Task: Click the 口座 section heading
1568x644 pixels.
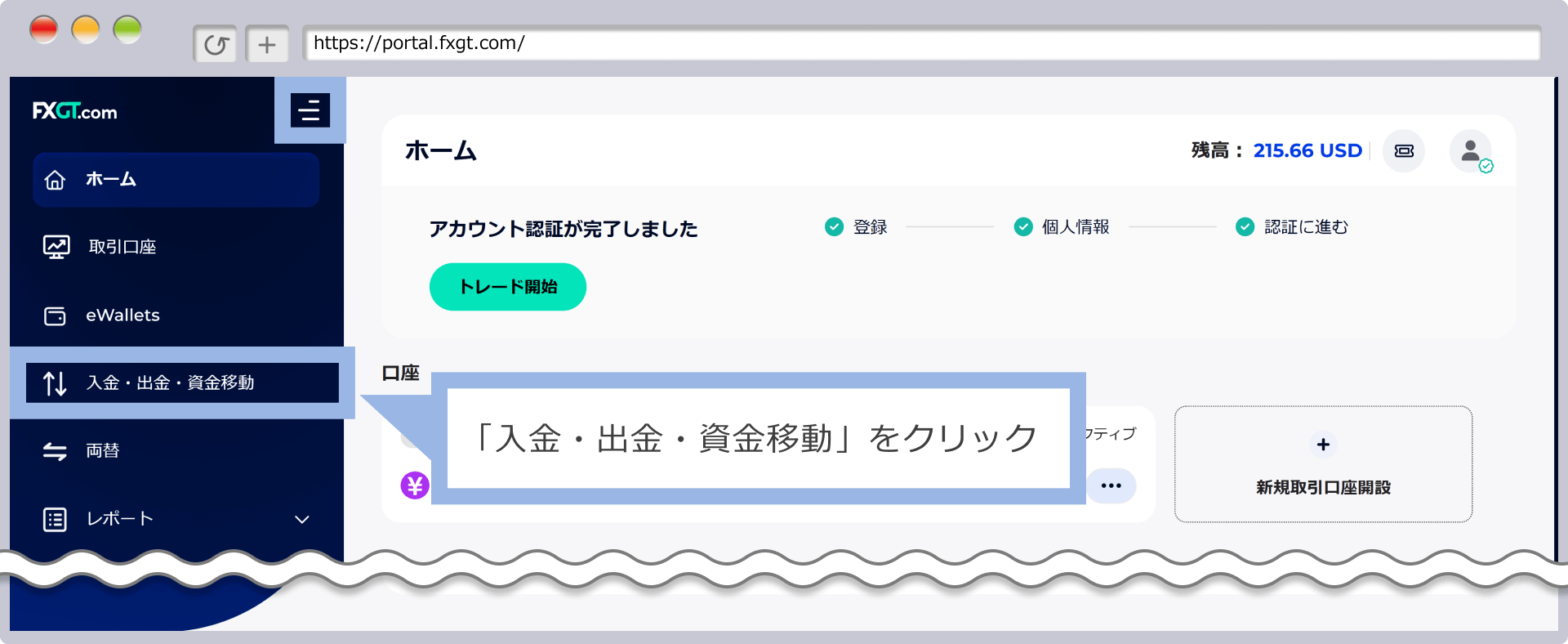Action: [x=401, y=373]
